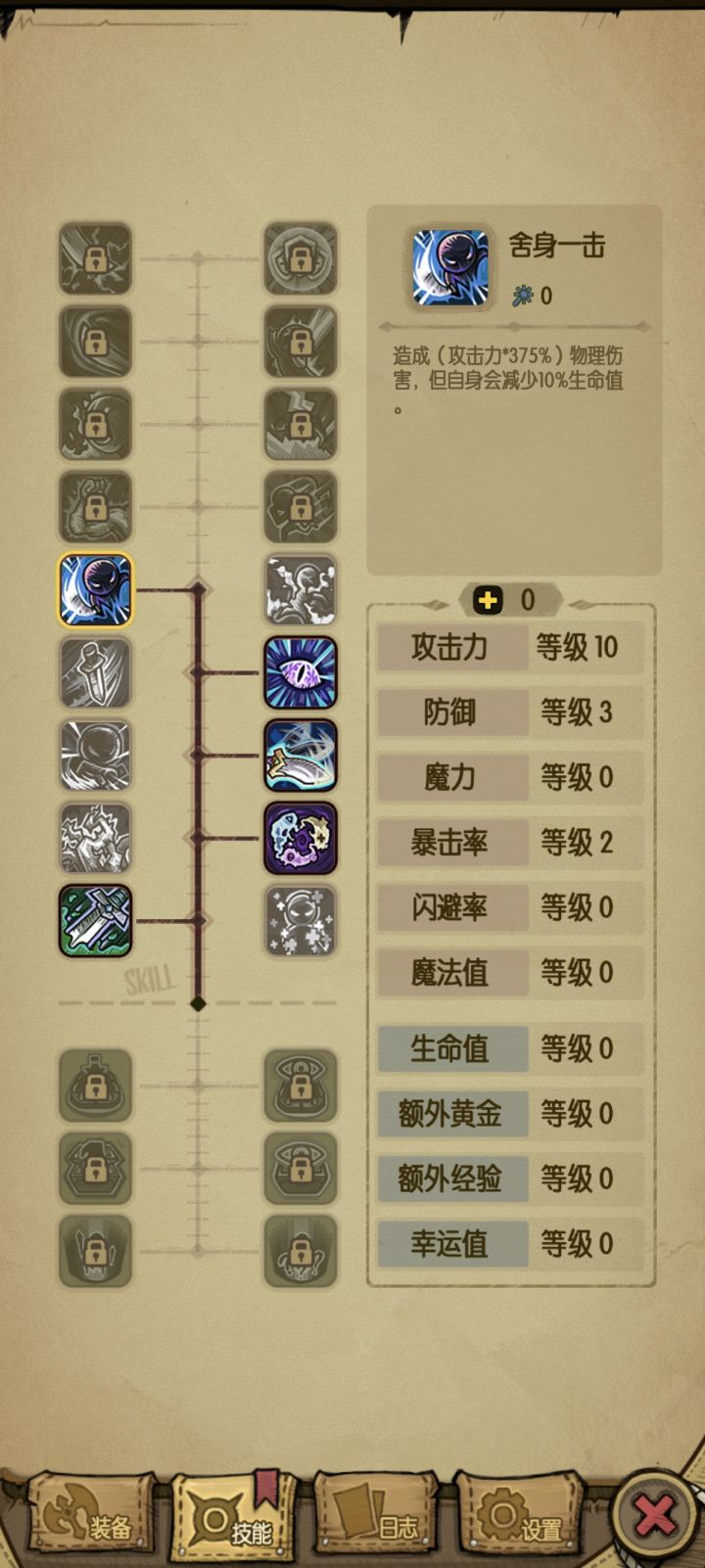This screenshot has height=1568, width=705.
Task: Upgrade the 攻击力 attribute row
Action: [511, 647]
